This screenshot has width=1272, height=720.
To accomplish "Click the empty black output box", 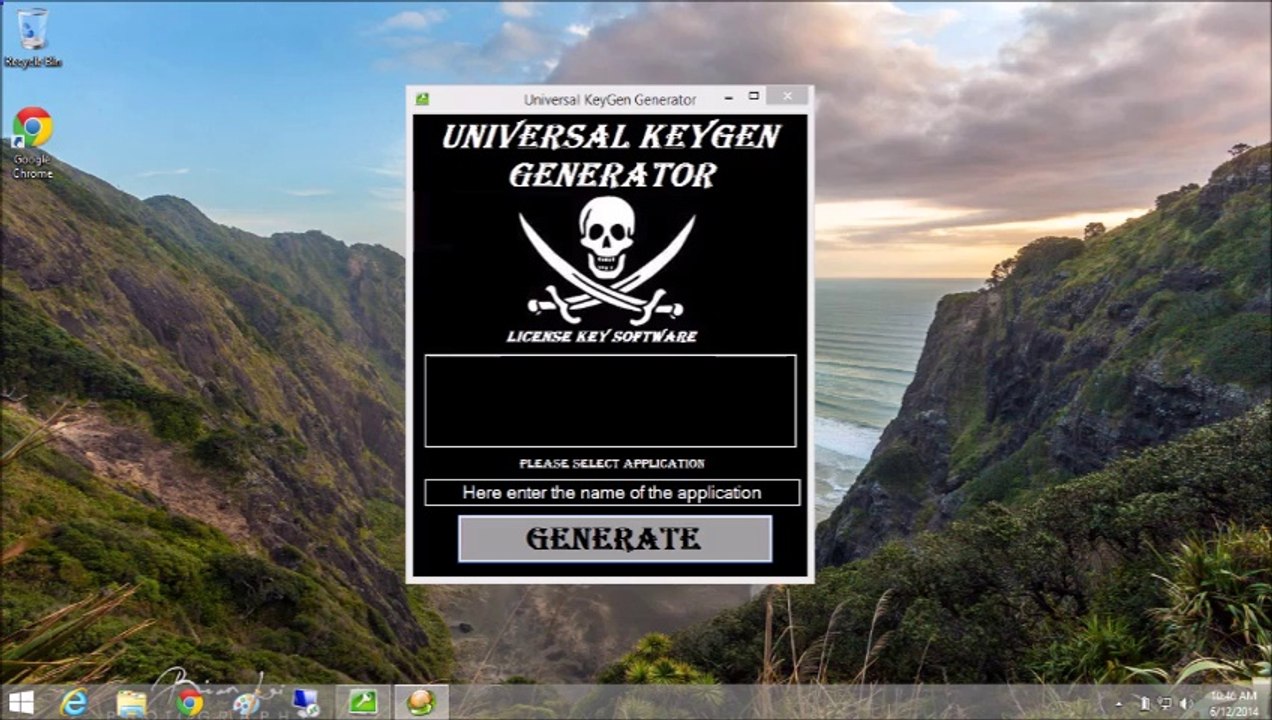I will [610, 400].
